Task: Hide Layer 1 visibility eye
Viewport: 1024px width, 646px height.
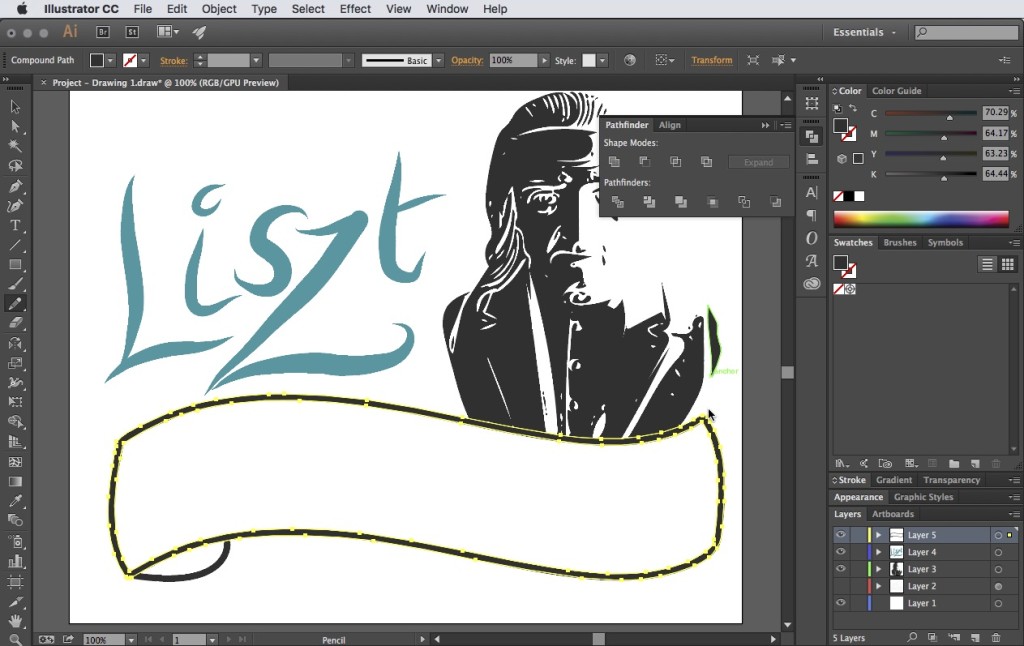Action: 840,603
